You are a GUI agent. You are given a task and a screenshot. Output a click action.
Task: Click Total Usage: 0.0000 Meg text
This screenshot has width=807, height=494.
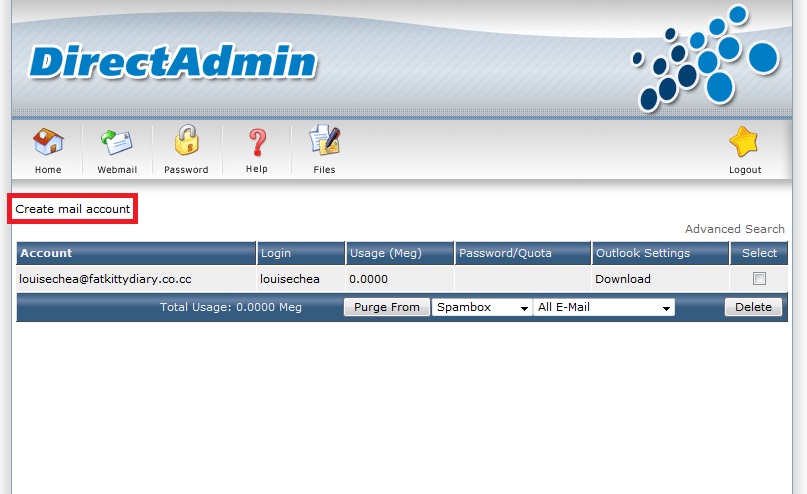231,307
